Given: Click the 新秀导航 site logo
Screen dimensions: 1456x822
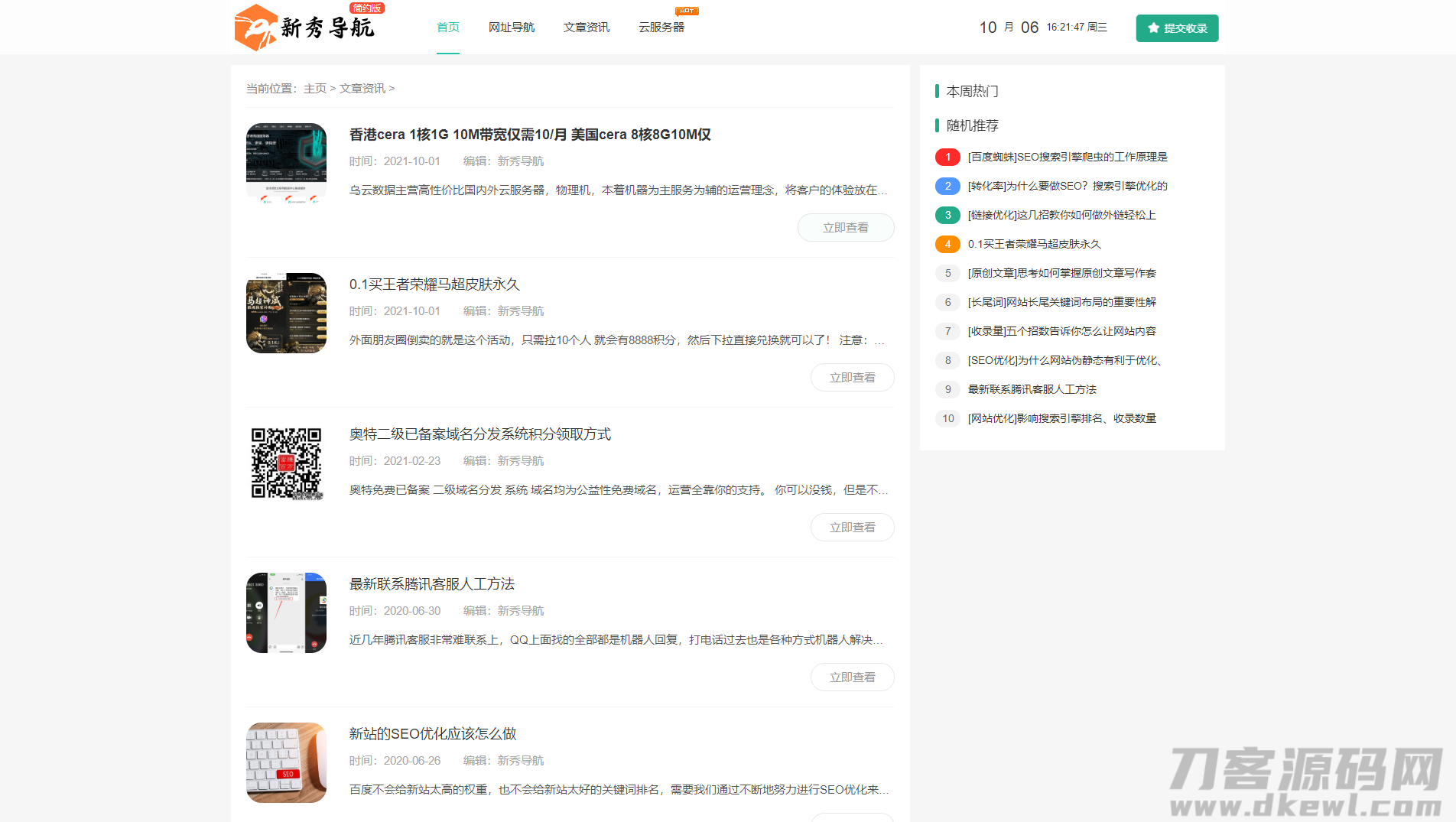Looking at the screenshot, I should pyautogui.click(x=305, y=28).
